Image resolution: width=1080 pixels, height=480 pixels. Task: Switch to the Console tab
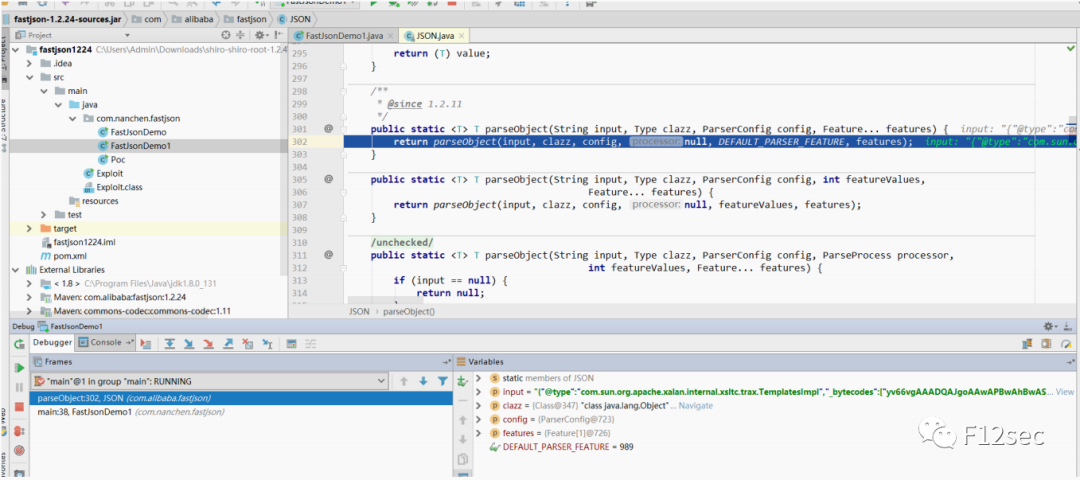point(105,343)
